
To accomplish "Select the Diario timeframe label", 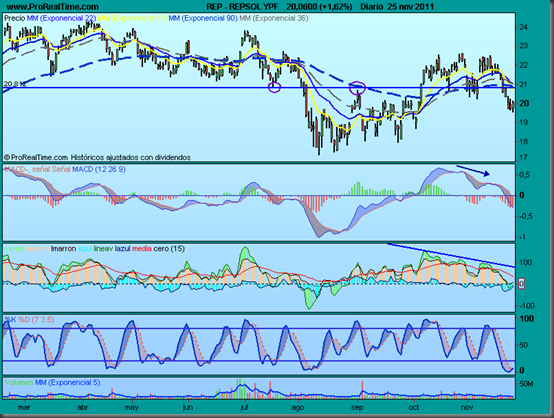I will (372, 6).
